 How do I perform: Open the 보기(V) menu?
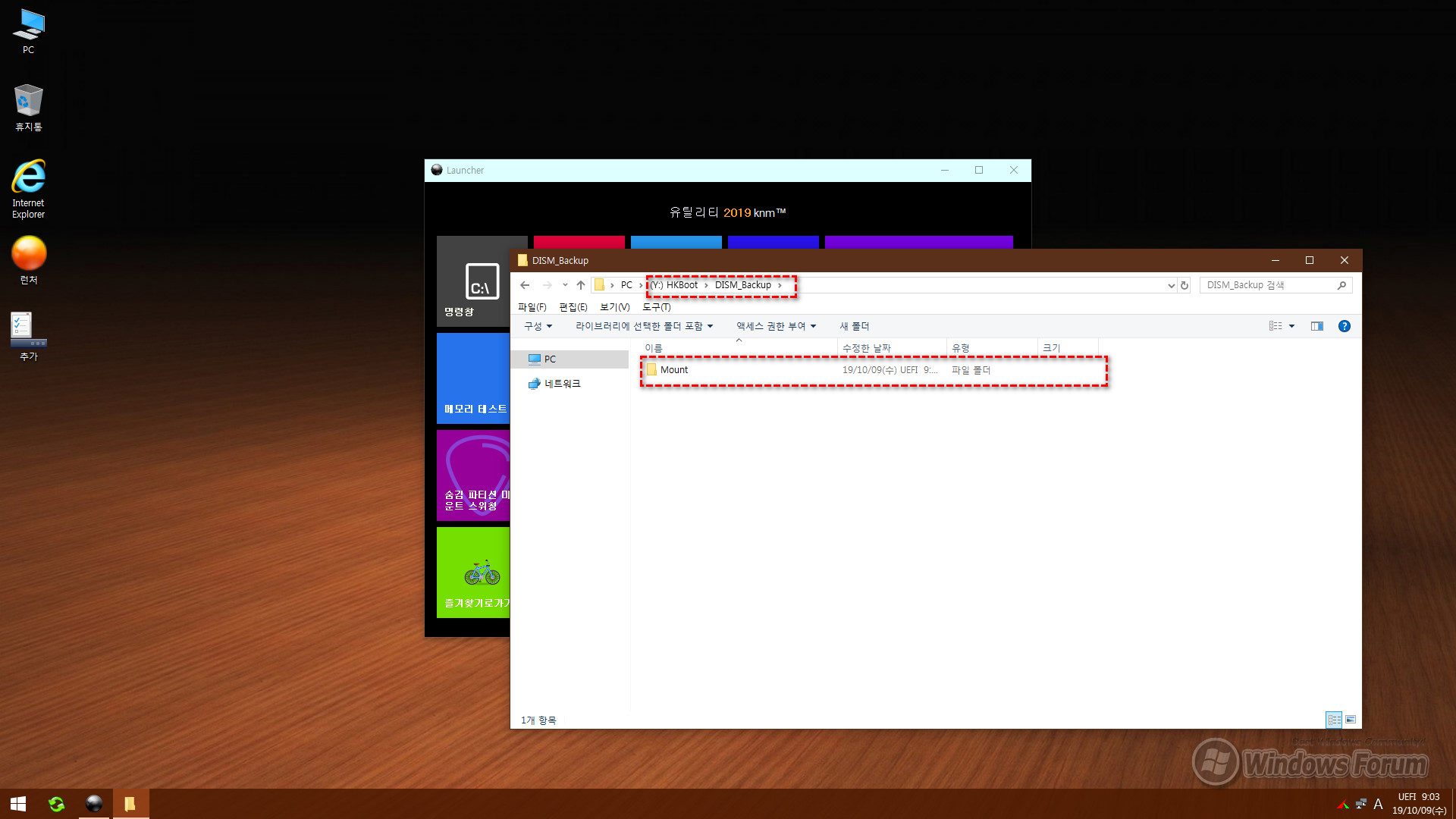[x=614, y=307]
